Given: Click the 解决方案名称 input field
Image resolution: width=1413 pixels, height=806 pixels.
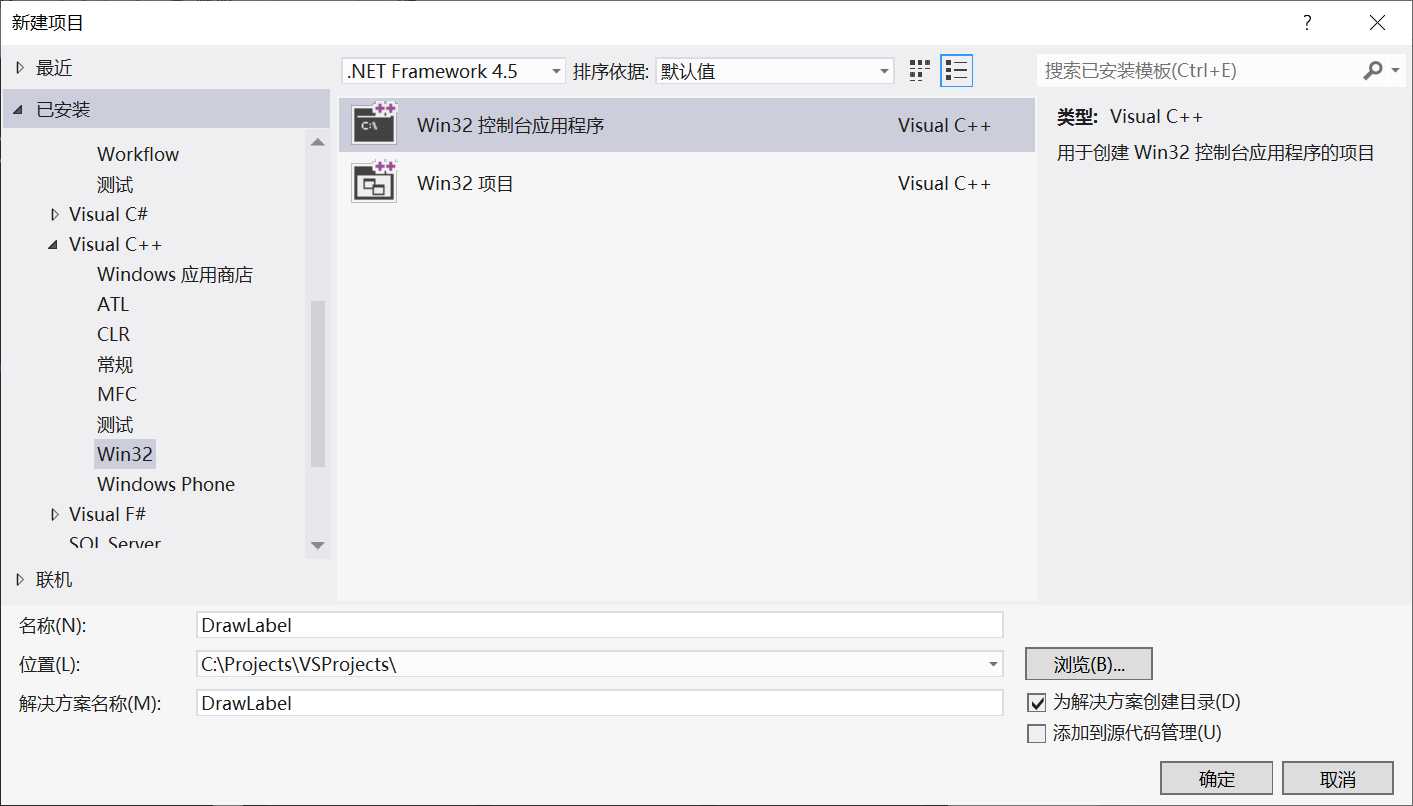Looking at the screenshot, I should [600, 703].
